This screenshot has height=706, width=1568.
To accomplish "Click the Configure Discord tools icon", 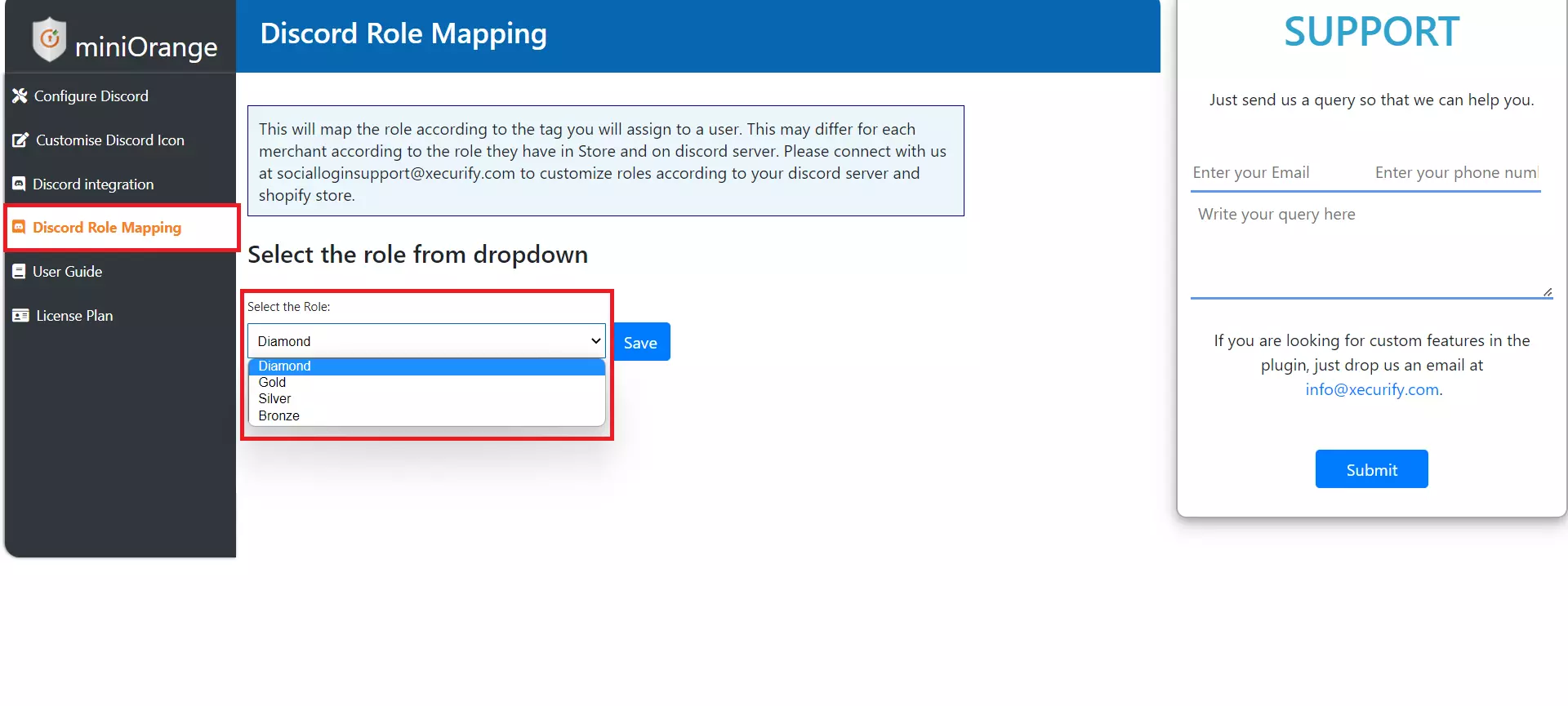I will (20, 95).
